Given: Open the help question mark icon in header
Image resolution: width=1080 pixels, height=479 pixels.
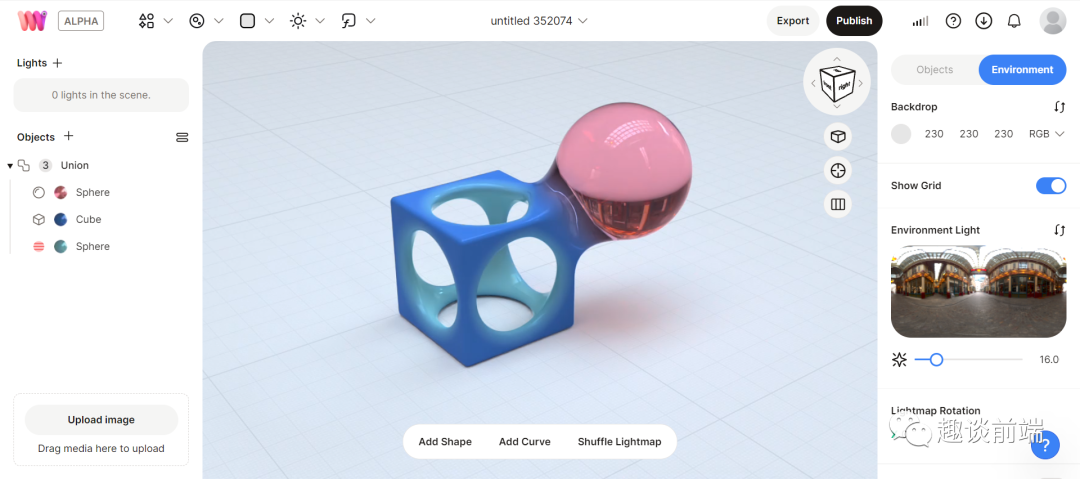Looking at the screenshot, I should (x=953, y=21).
